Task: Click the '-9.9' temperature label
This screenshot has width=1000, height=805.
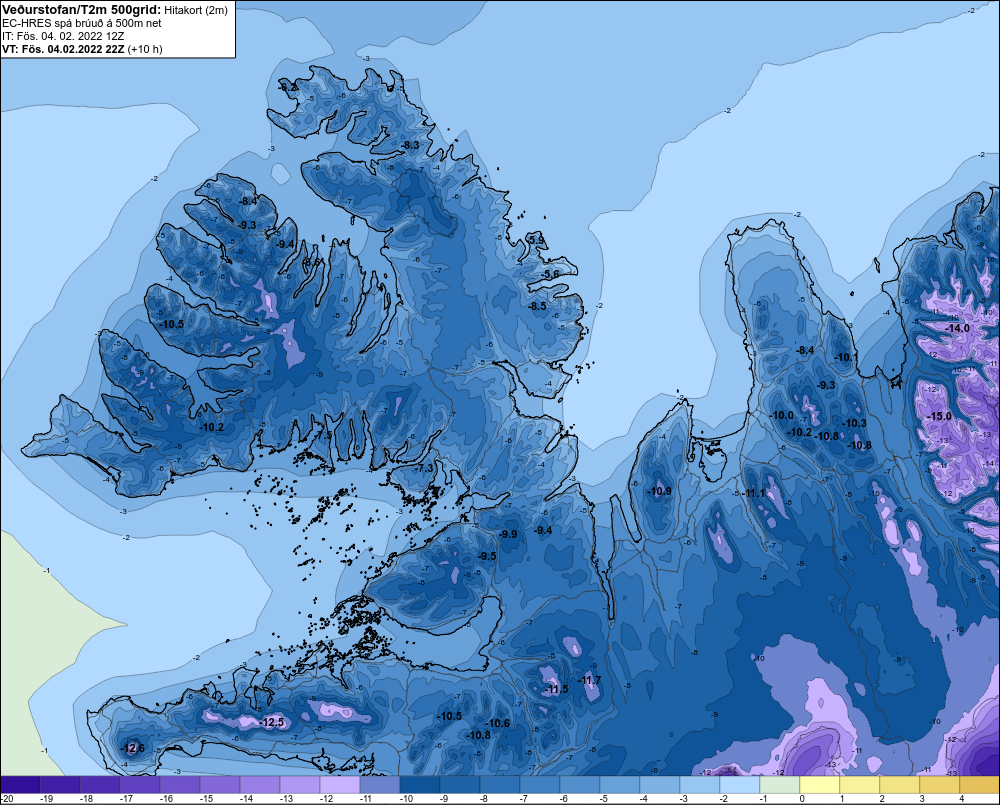Action: (508, 535)
